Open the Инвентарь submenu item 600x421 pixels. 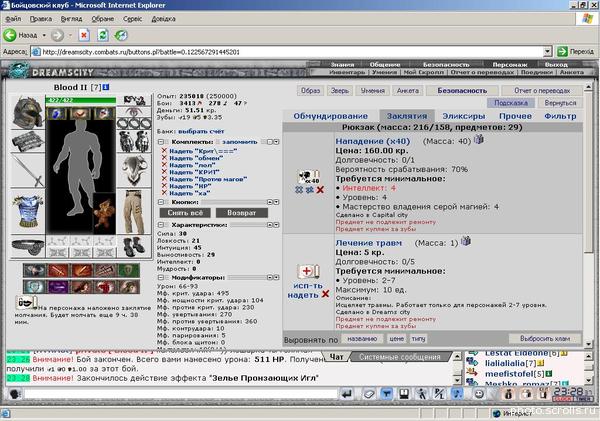pos(347,72)
